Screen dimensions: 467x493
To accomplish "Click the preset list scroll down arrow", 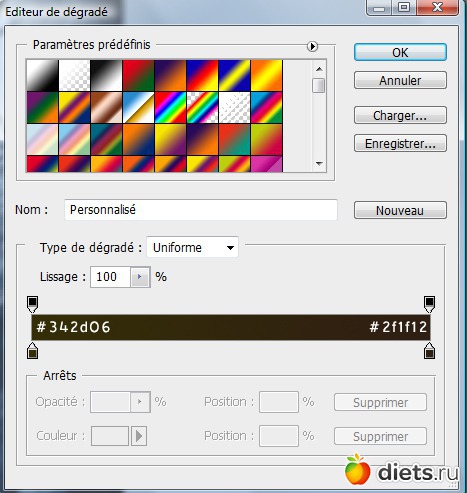I will point(319,164).
